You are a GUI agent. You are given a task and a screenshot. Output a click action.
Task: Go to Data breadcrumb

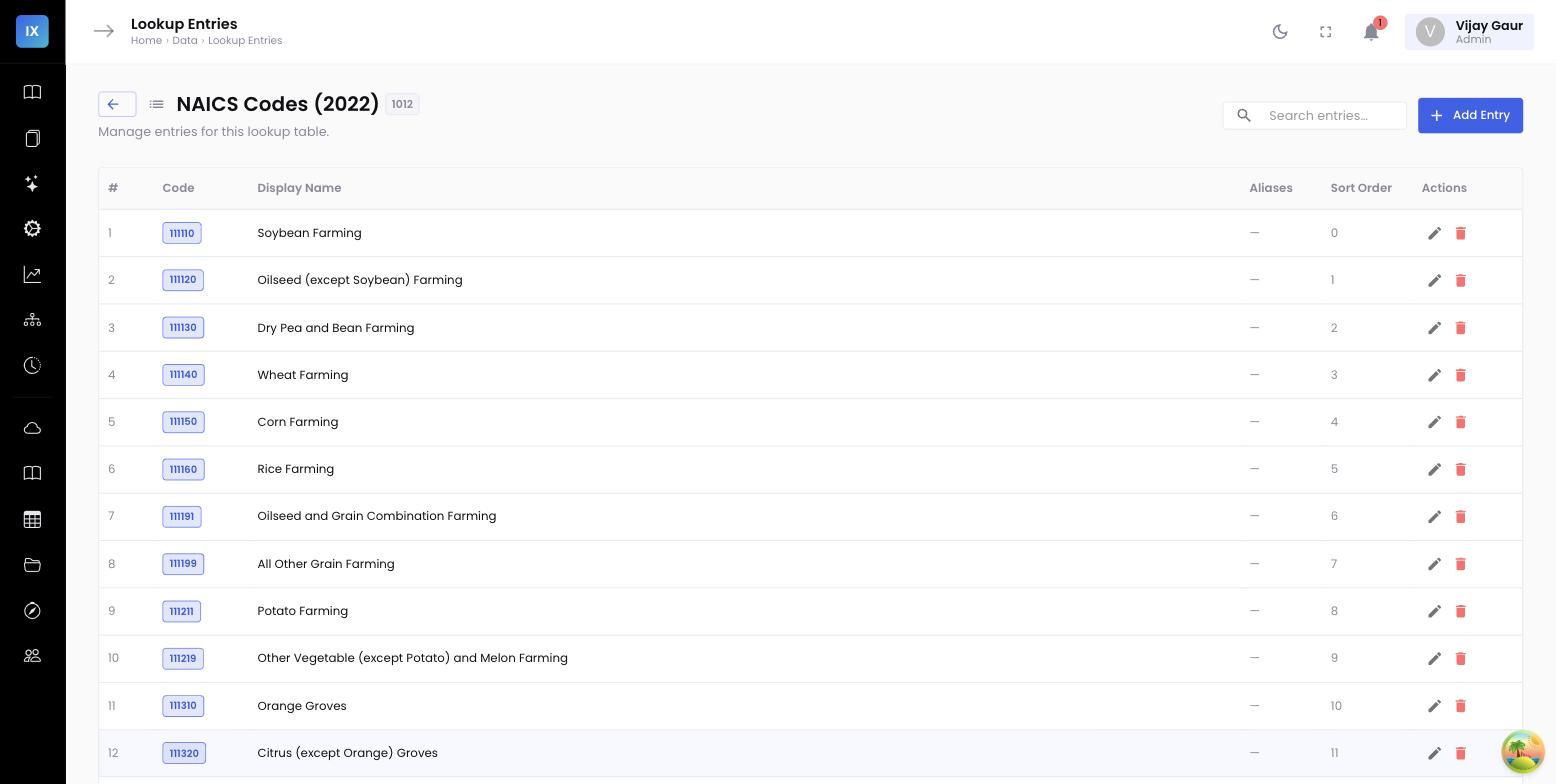point(185,40)
